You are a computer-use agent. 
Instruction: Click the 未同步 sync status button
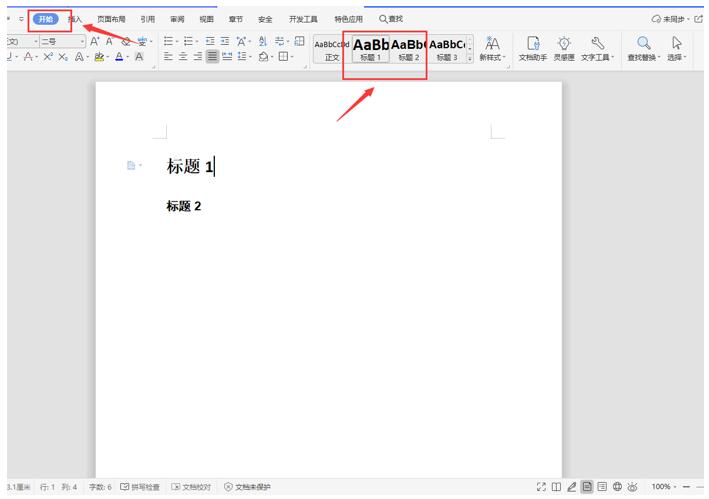point(671,19)
